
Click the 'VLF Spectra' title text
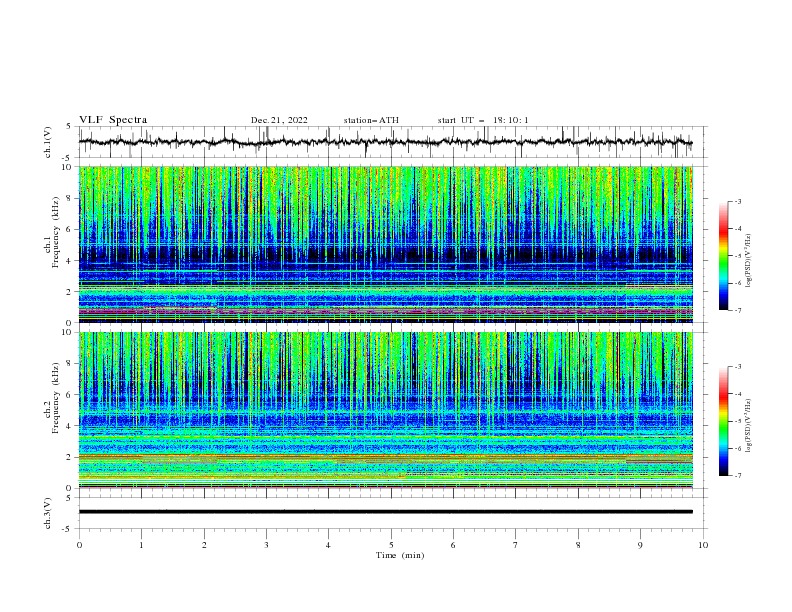click(113, 120)
